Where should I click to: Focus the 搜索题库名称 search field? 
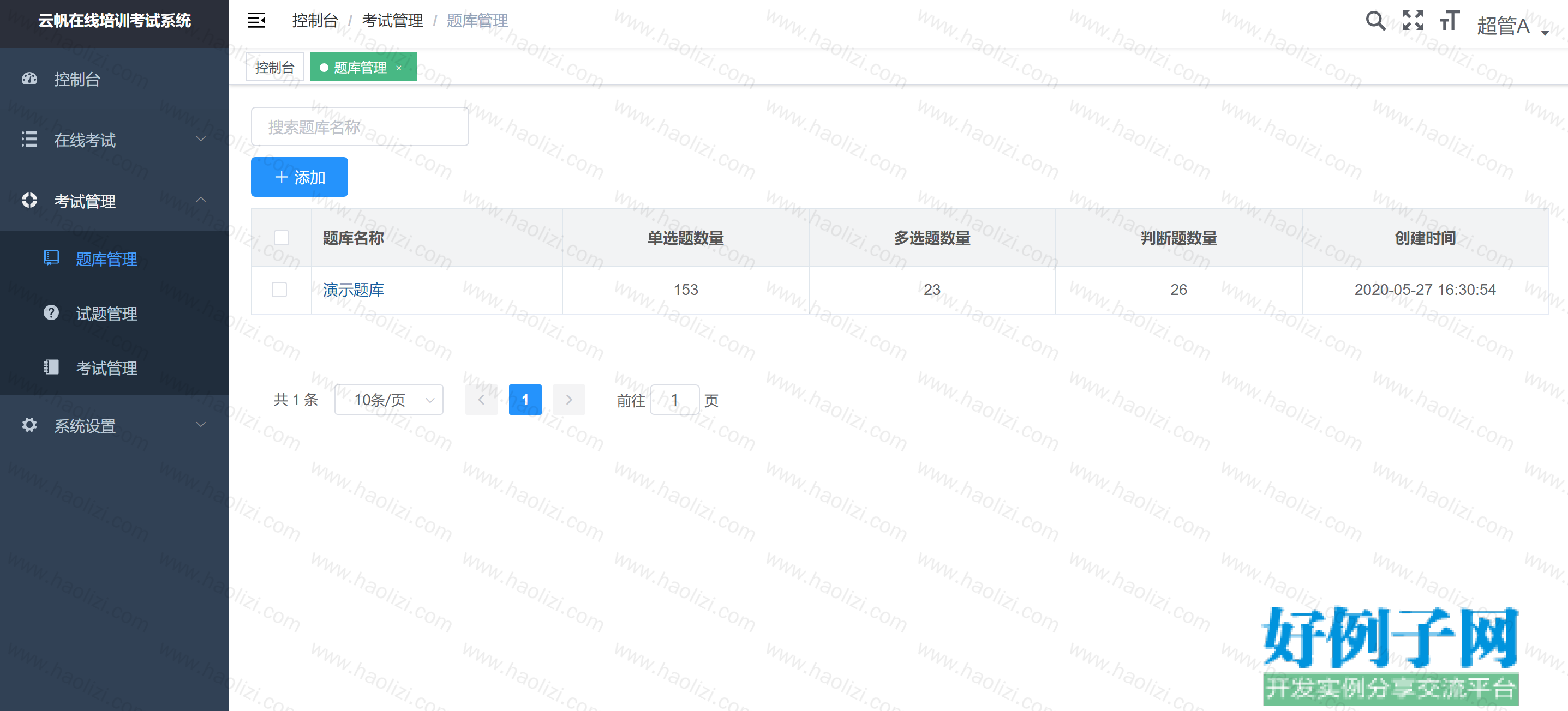coord(360,126)
